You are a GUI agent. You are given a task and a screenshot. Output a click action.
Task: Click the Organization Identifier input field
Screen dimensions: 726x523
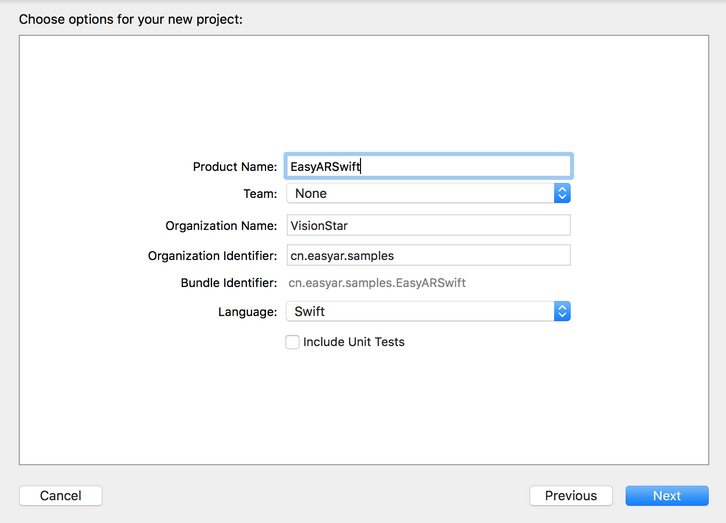click(428, 256)
